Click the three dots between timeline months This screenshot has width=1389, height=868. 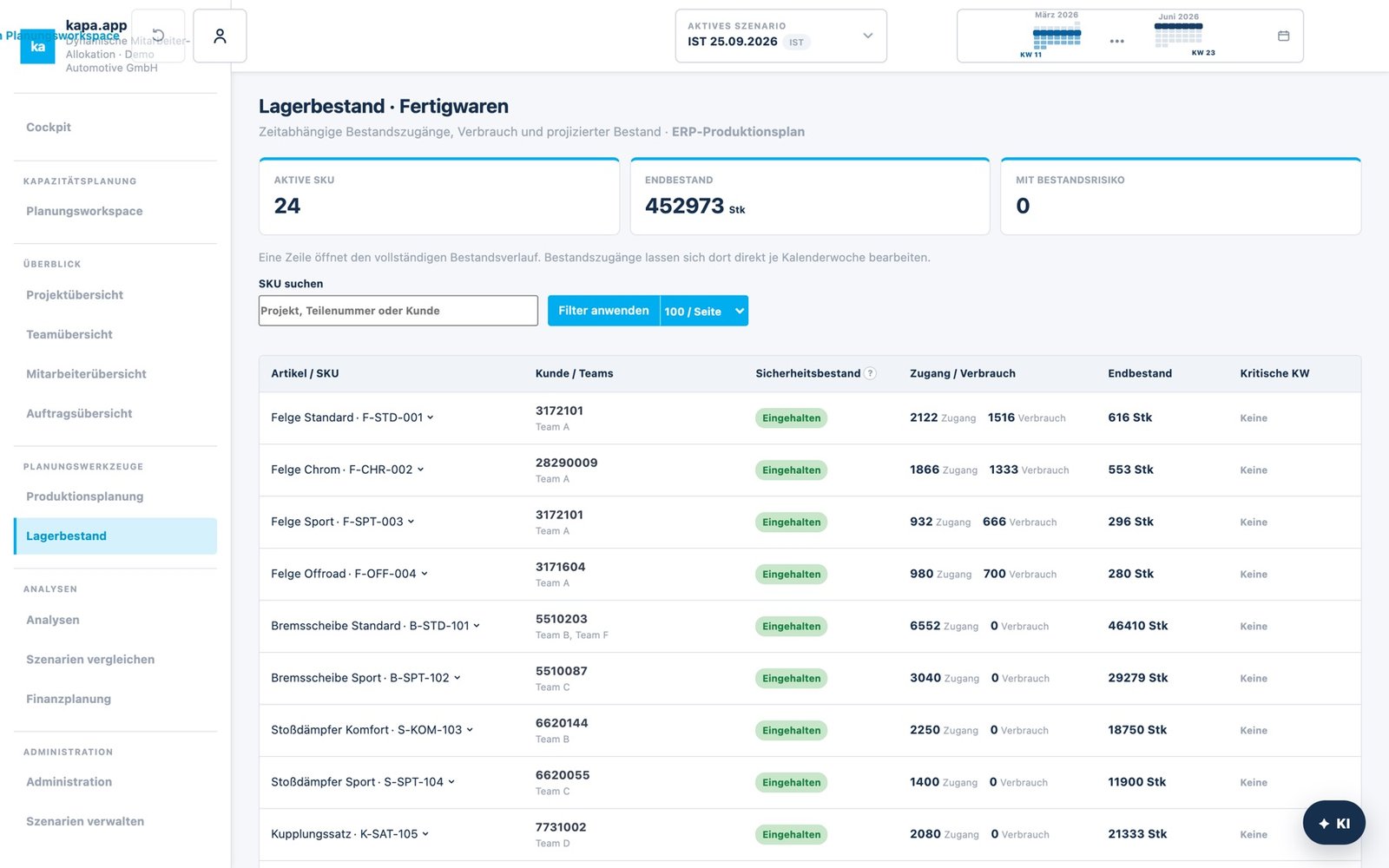pos(1116,41)
